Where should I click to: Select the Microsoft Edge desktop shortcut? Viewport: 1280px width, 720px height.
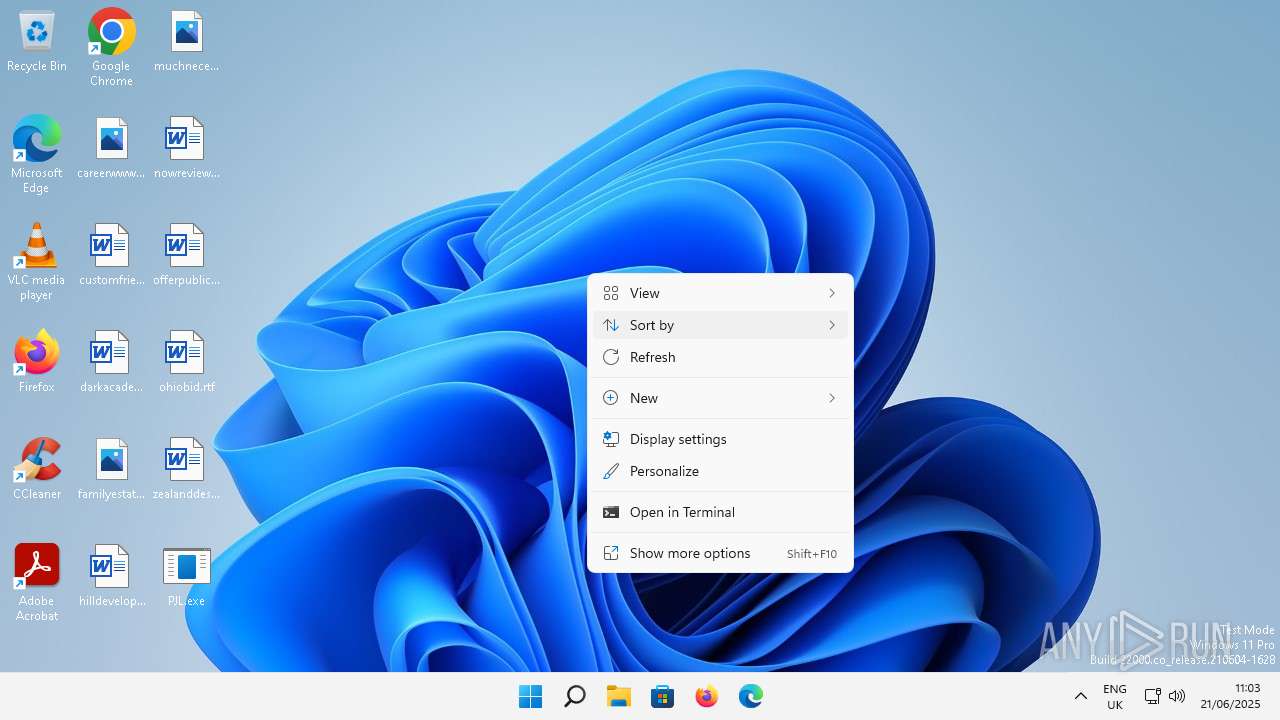click(x=37, y=154)
